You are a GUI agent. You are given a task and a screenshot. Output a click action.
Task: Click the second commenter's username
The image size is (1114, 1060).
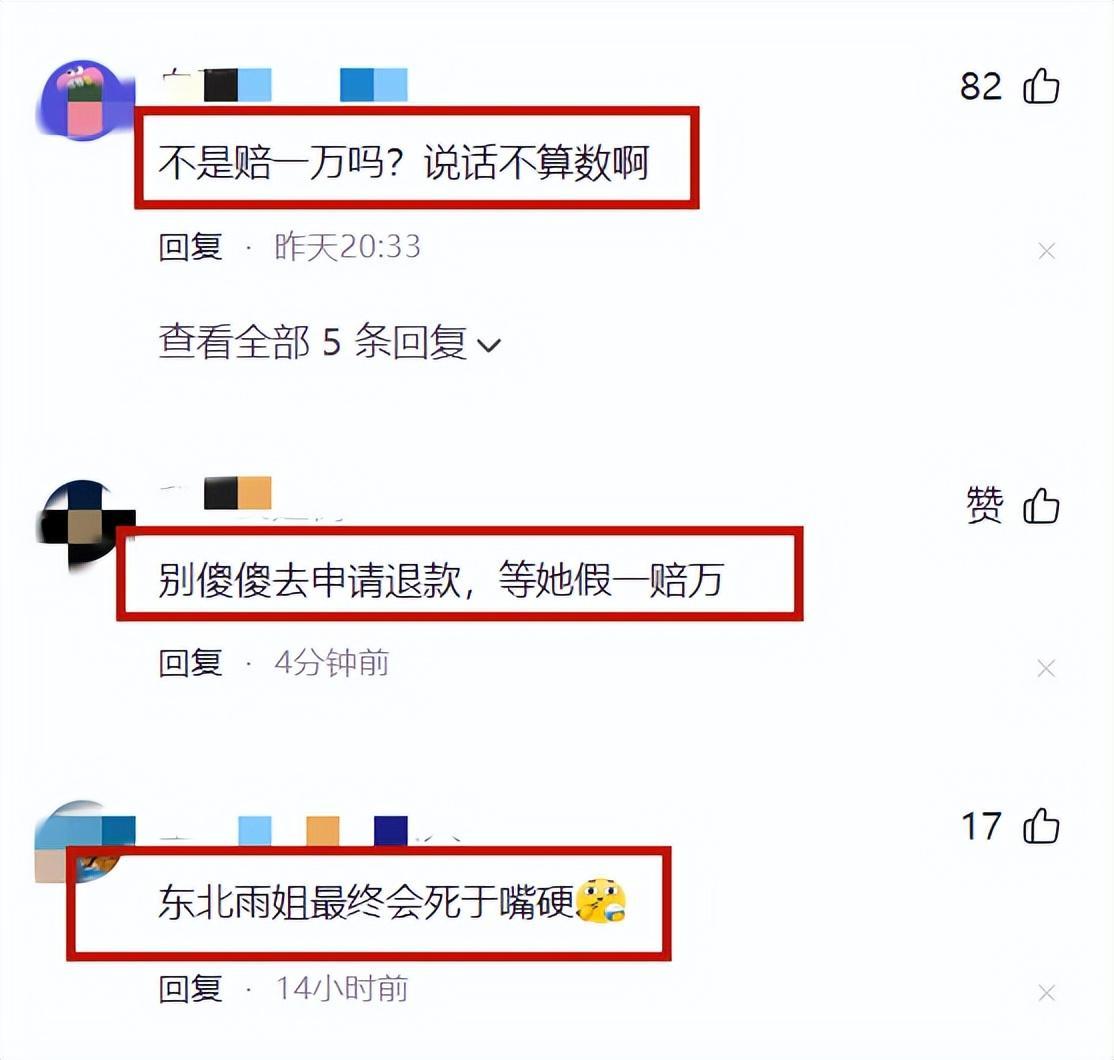pos(217,494)
